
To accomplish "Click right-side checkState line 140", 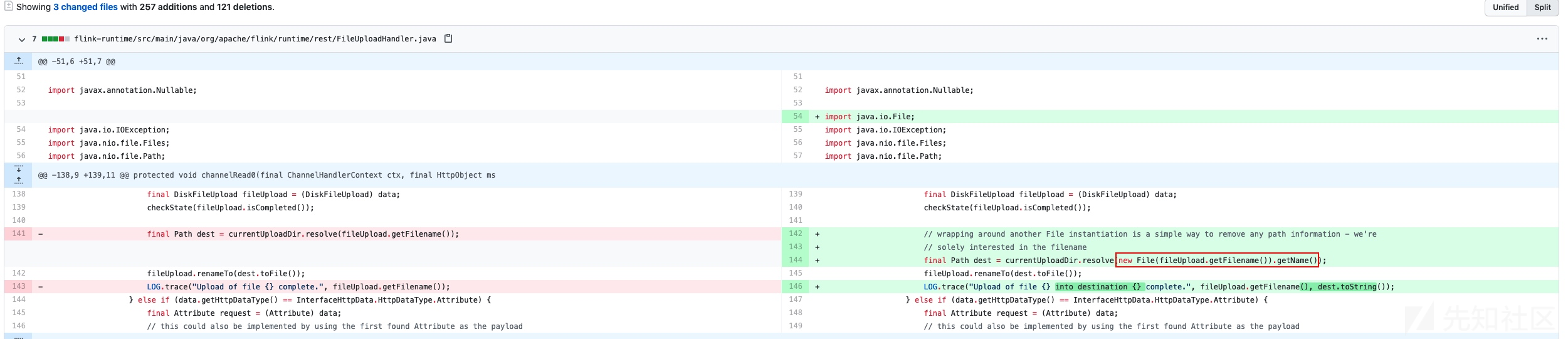I will [x=1007, y=208].
